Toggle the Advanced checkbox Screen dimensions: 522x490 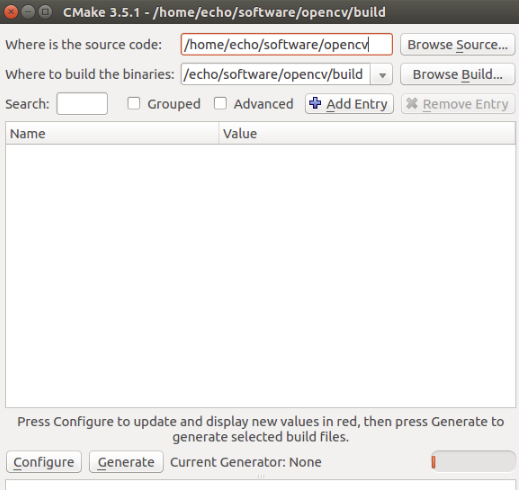click(220, 103)
